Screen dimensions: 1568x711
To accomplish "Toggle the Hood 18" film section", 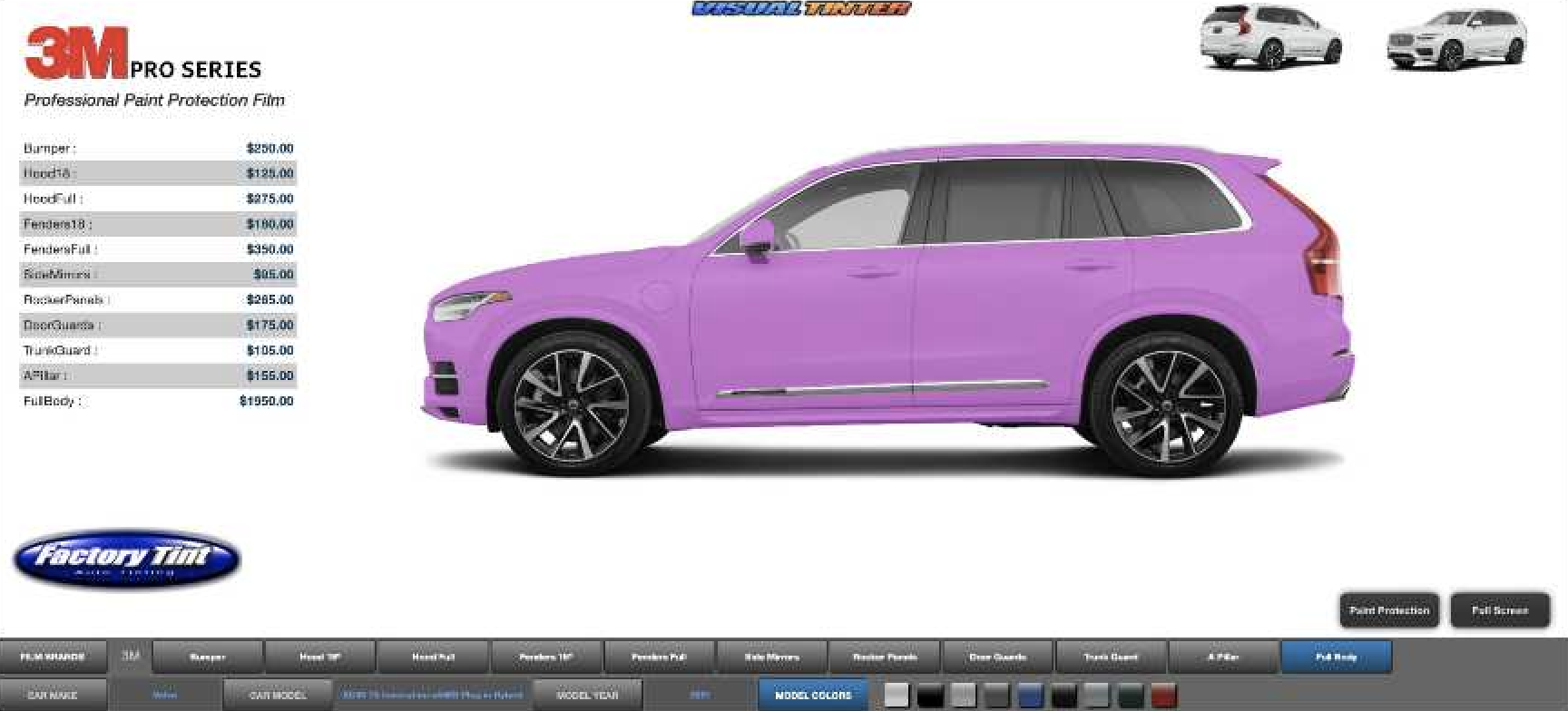I will click(x=320, y=657).
